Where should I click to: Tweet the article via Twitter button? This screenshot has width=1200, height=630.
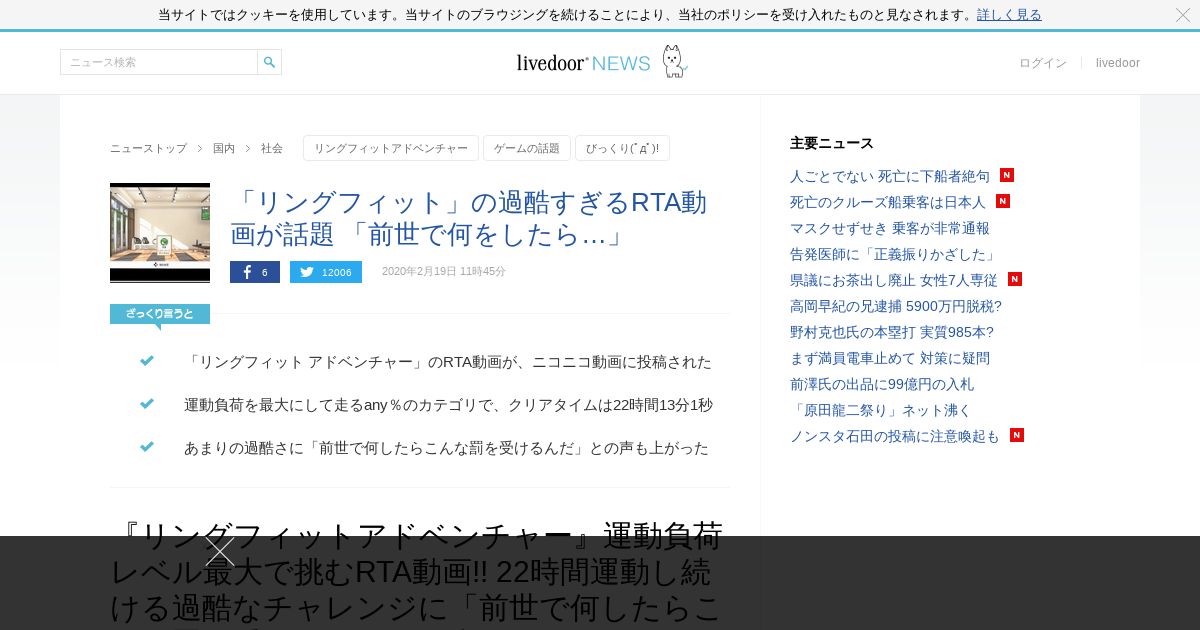(326, 272)
